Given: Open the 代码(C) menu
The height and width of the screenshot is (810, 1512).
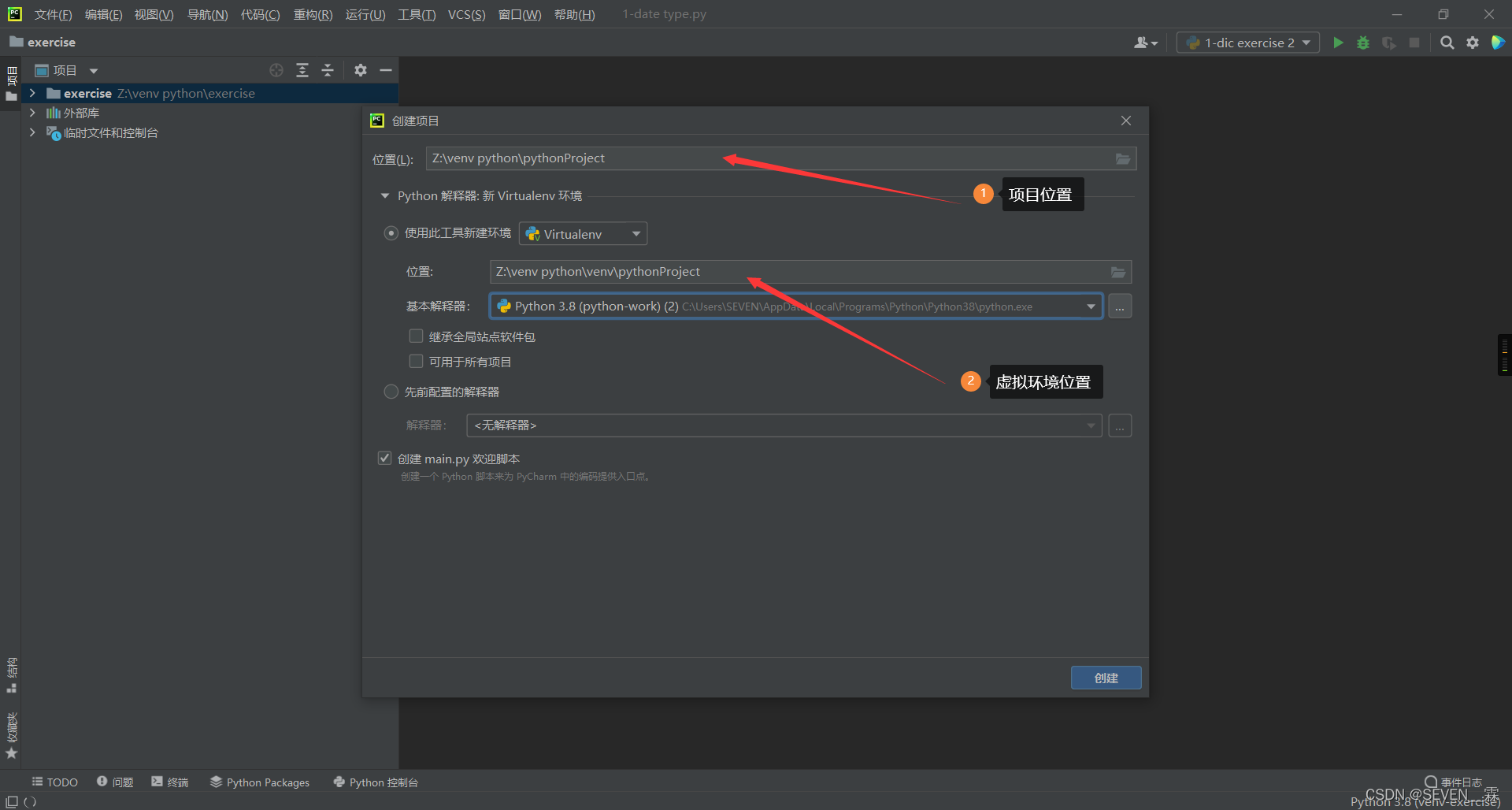Looking at the screenshot, I should [x=260, y=14].
